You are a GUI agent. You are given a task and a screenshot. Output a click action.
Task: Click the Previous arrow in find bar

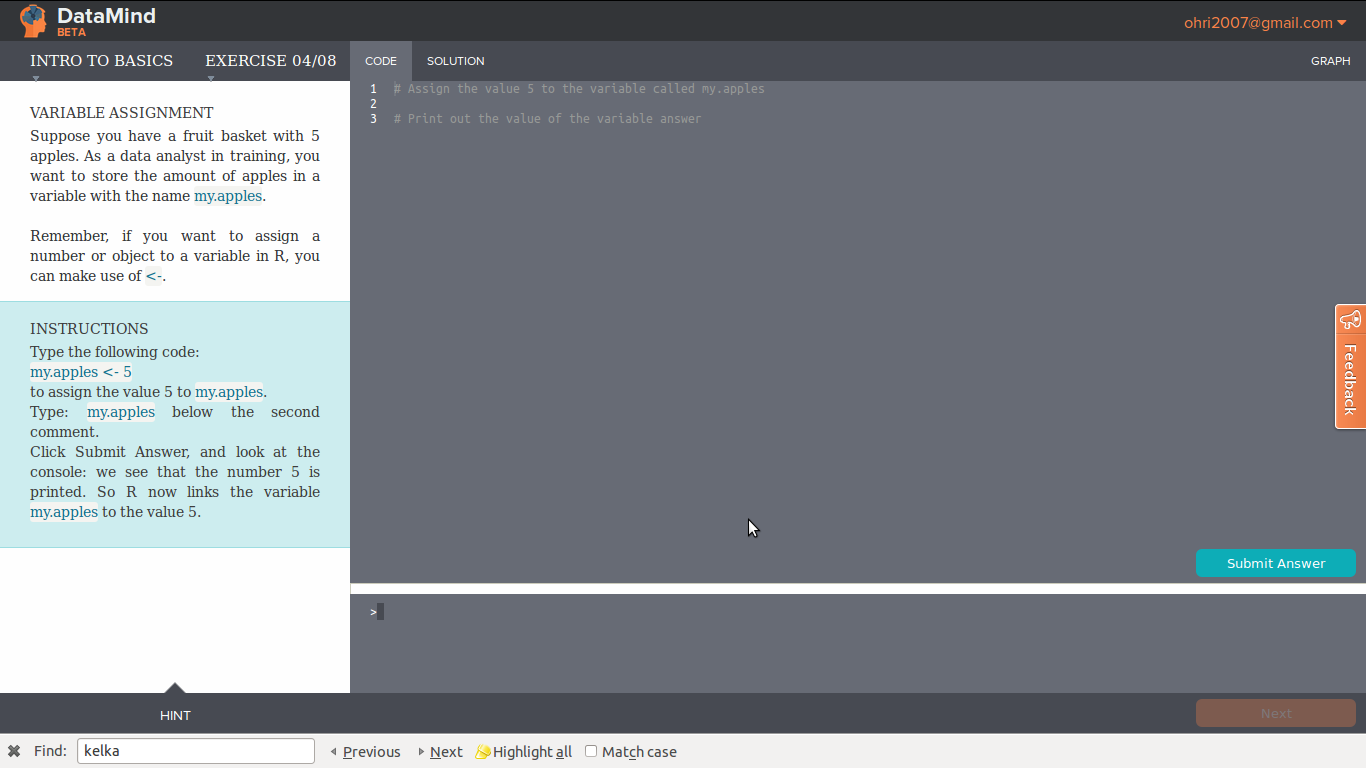point(334,752)
